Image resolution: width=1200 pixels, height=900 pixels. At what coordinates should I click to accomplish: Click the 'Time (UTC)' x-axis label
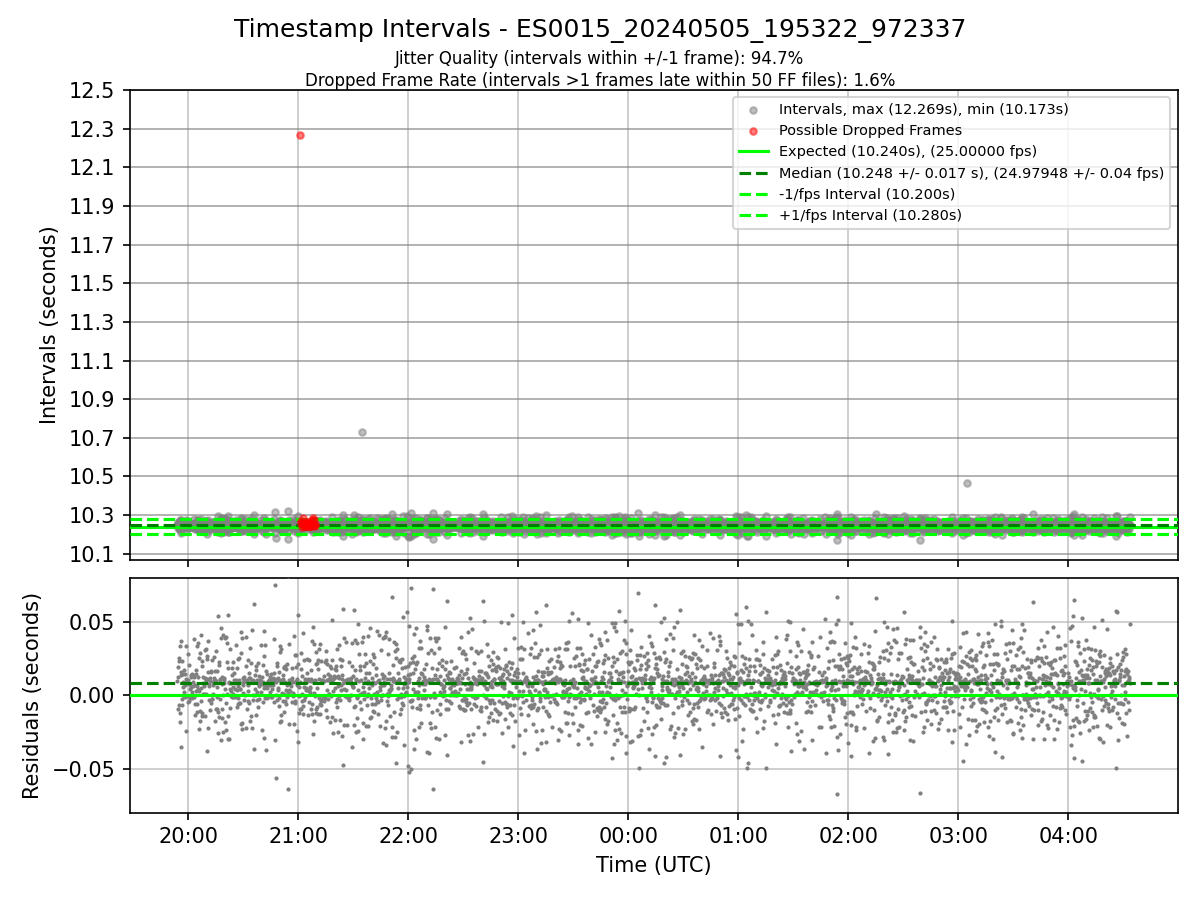tap(653, 865)
